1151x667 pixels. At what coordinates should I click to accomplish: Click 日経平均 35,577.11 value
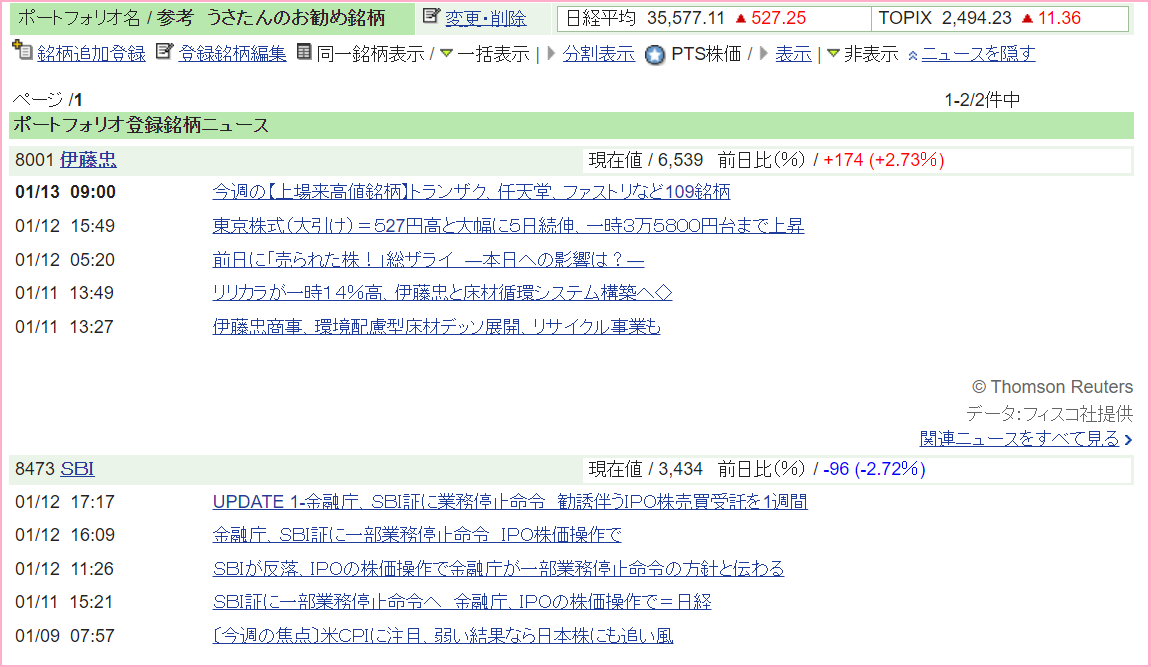point(686,18)
